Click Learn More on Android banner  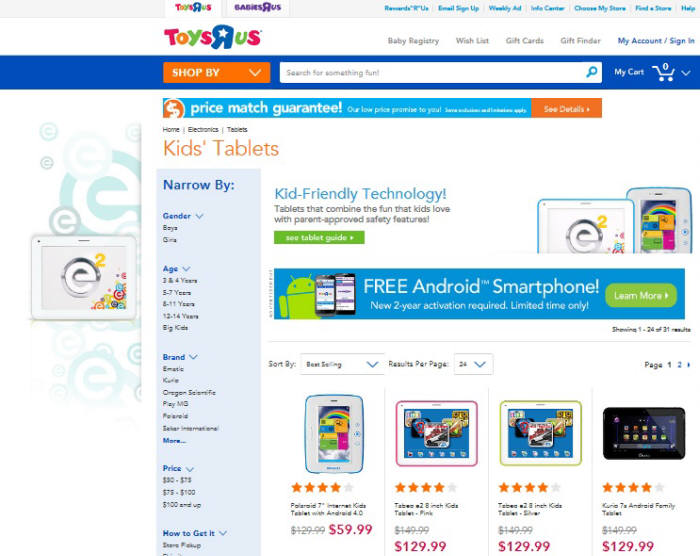click(x=641, y=295)
